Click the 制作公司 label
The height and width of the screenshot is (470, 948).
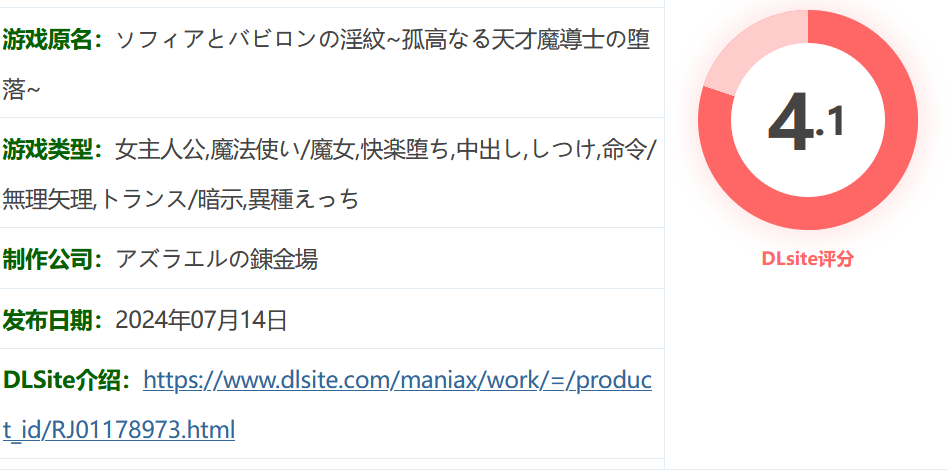coord(54,259)
